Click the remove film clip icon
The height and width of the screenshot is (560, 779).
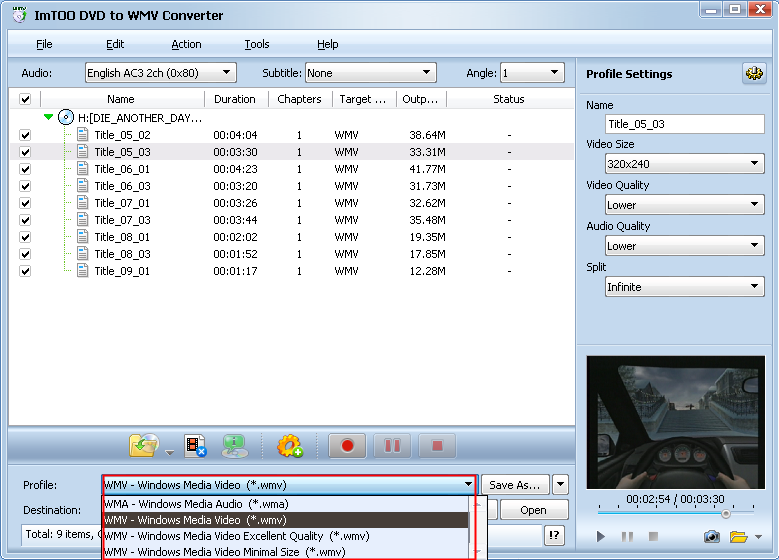pyautogui.click(x=195, y=446)
